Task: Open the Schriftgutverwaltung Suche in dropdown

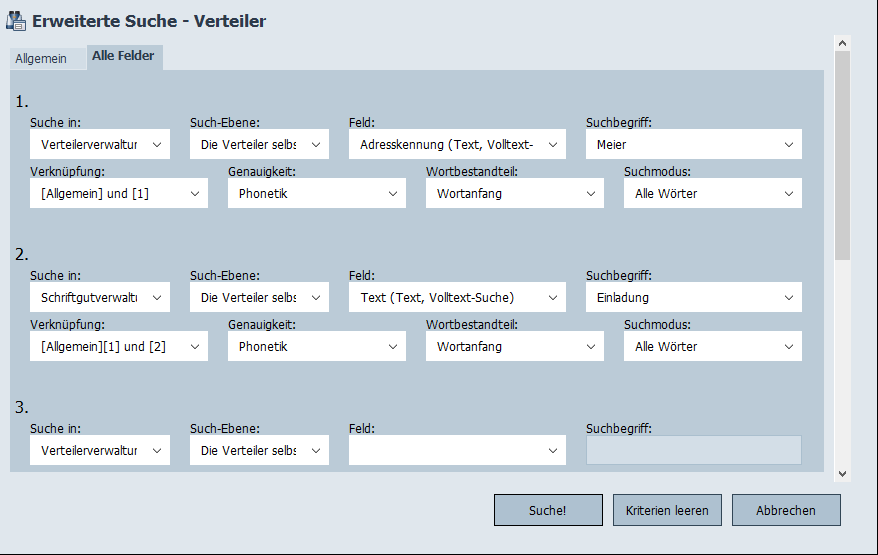Action: pyautogui.click(x=100, y=298)
